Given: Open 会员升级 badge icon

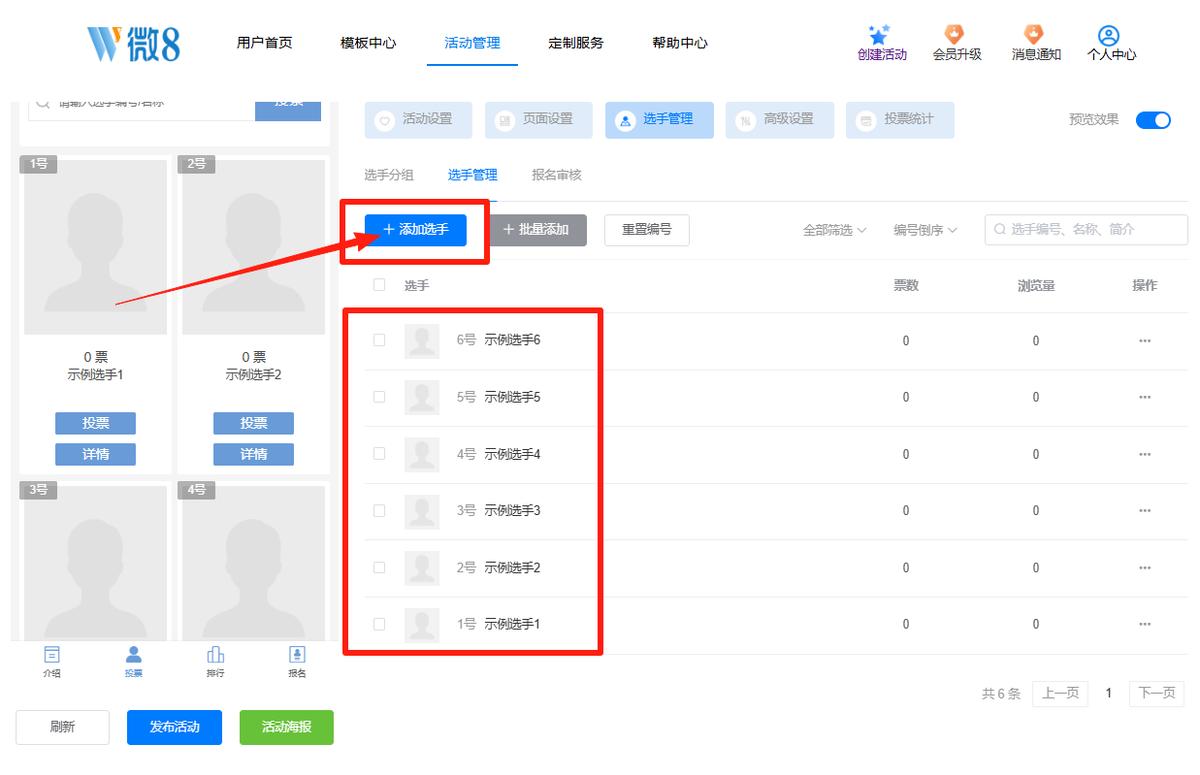Looking at the screenshot, I should tap(956, 35).
